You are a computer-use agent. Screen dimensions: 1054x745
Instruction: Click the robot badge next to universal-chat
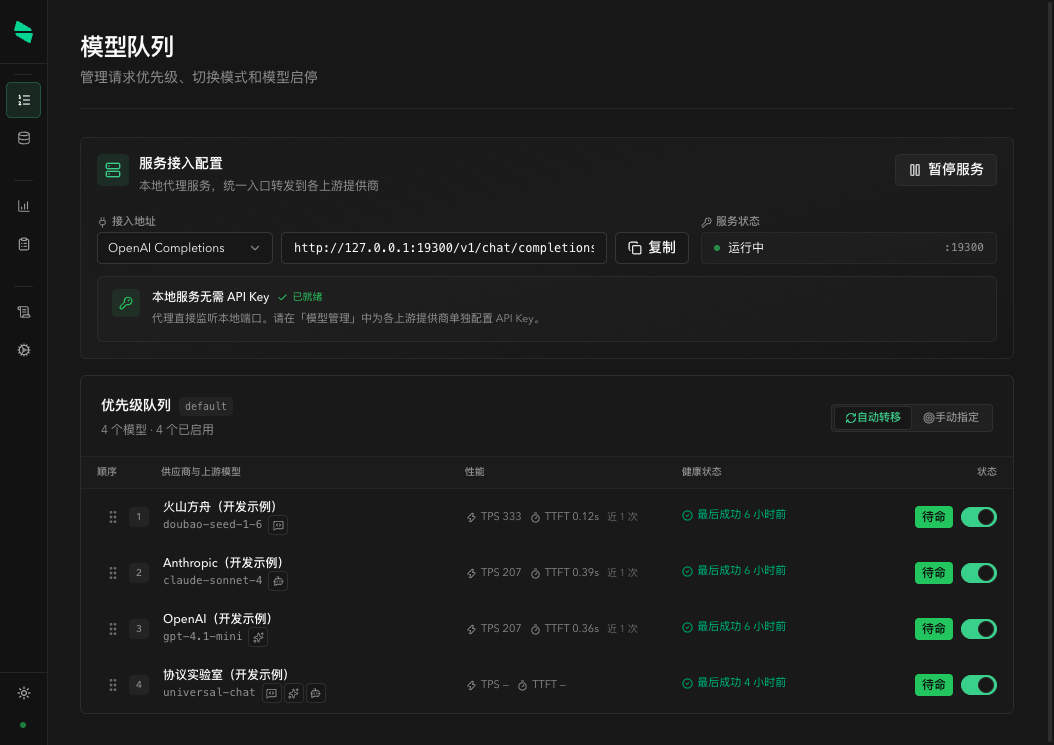[316, 693]
